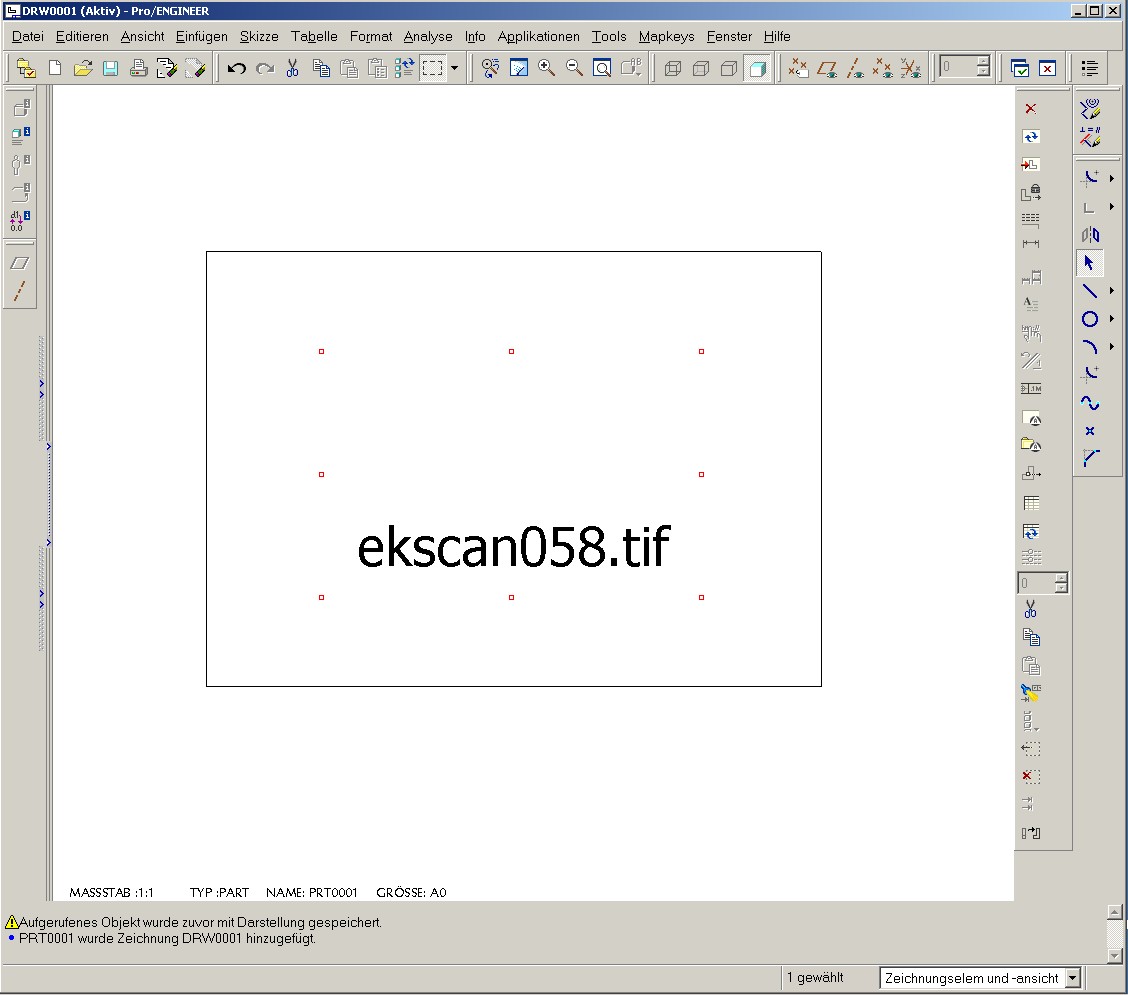Save the drawing with the floppy icon

tap(110, 68)
